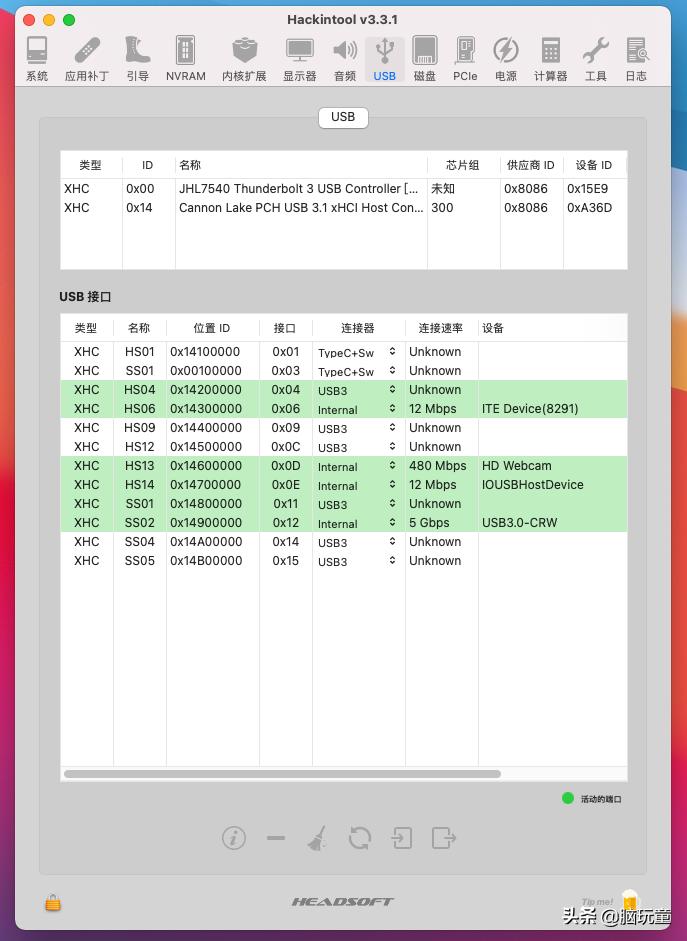Screen dimensions: 687x941
Task: Sort controllers by 供应商 ID header
Action: tap(531, 165)
